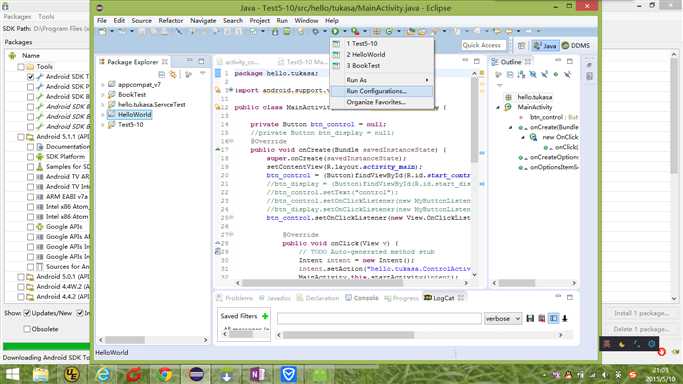Open the File menu
Image resolution: width=683 pixels, height=384 pixels.
tap(101, 20)
